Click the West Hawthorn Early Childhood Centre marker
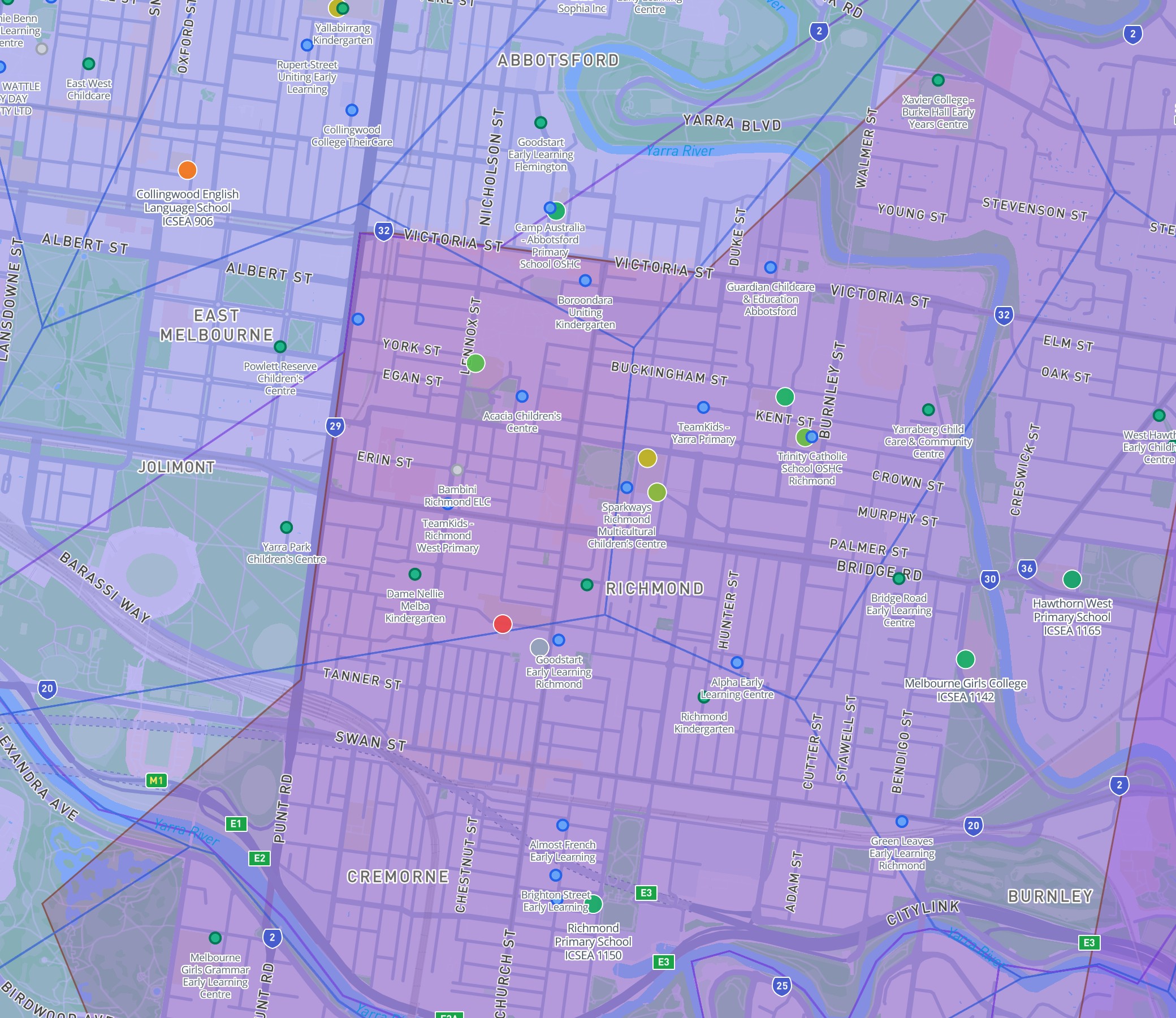The image size is (1176, 1018). [x=1160, y=415]
